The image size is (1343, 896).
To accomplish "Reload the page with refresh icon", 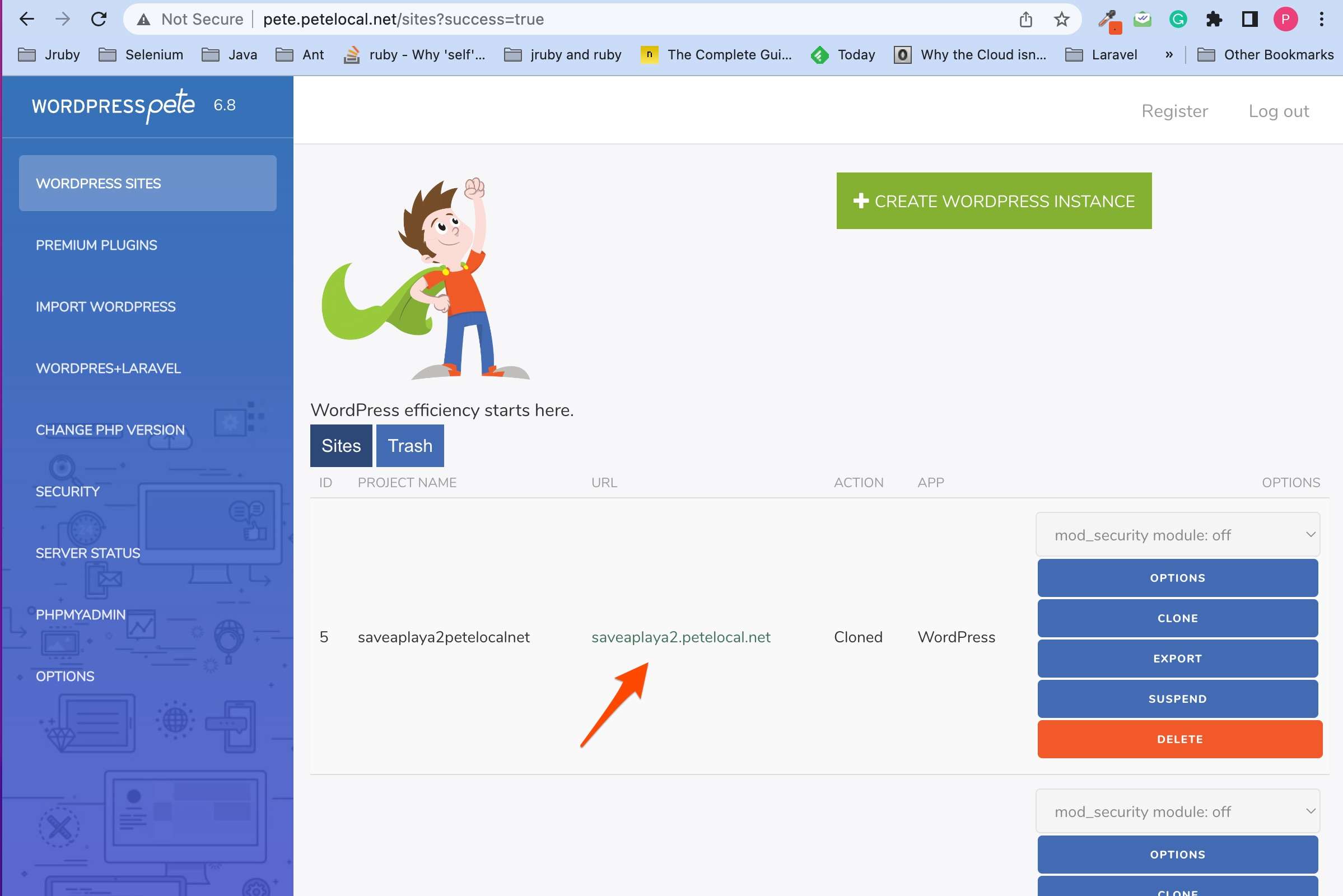I will [x=99, y=19].
